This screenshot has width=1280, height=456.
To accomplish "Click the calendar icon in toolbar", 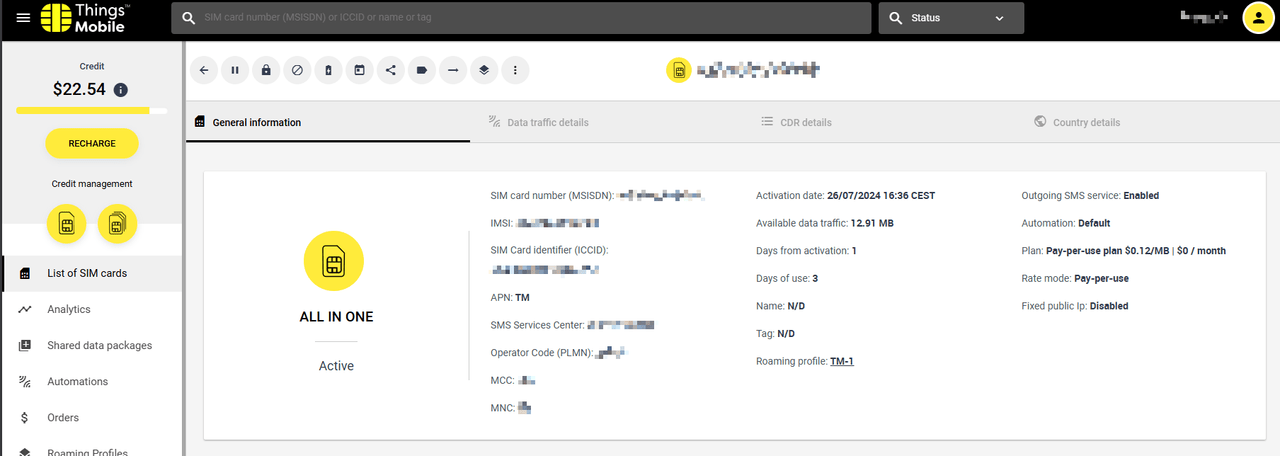I will [359, 70].
